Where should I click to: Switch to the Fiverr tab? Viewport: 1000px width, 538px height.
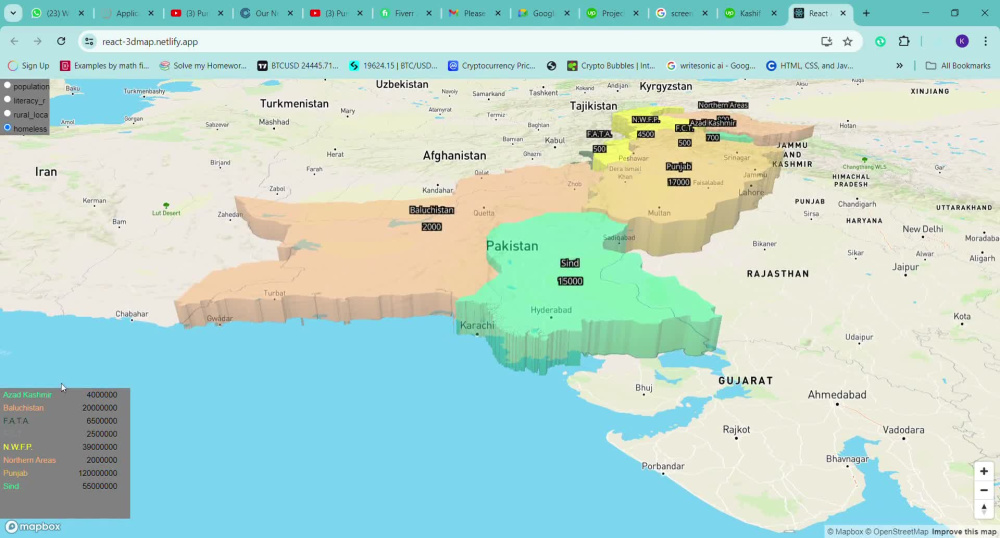pos(406,13)
